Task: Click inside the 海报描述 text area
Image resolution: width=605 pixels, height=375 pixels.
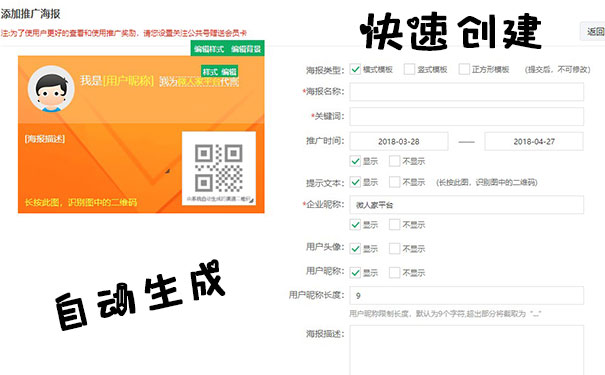Action: 466,350
